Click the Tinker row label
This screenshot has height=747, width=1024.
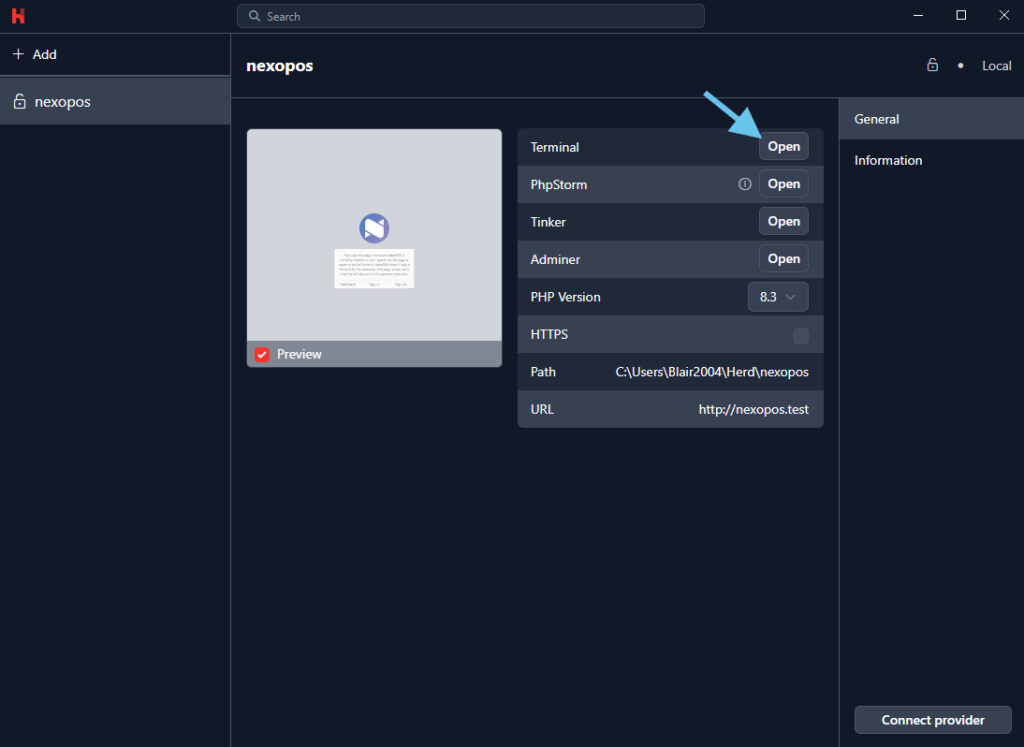[548, 222]
